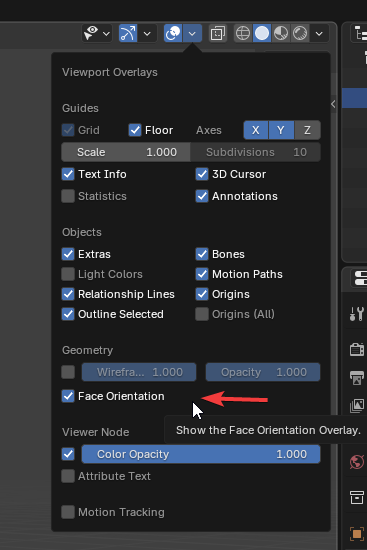This screenshot has width=367, height=550.
Task: Toggle the Show Overlays button
Action: 173,33
